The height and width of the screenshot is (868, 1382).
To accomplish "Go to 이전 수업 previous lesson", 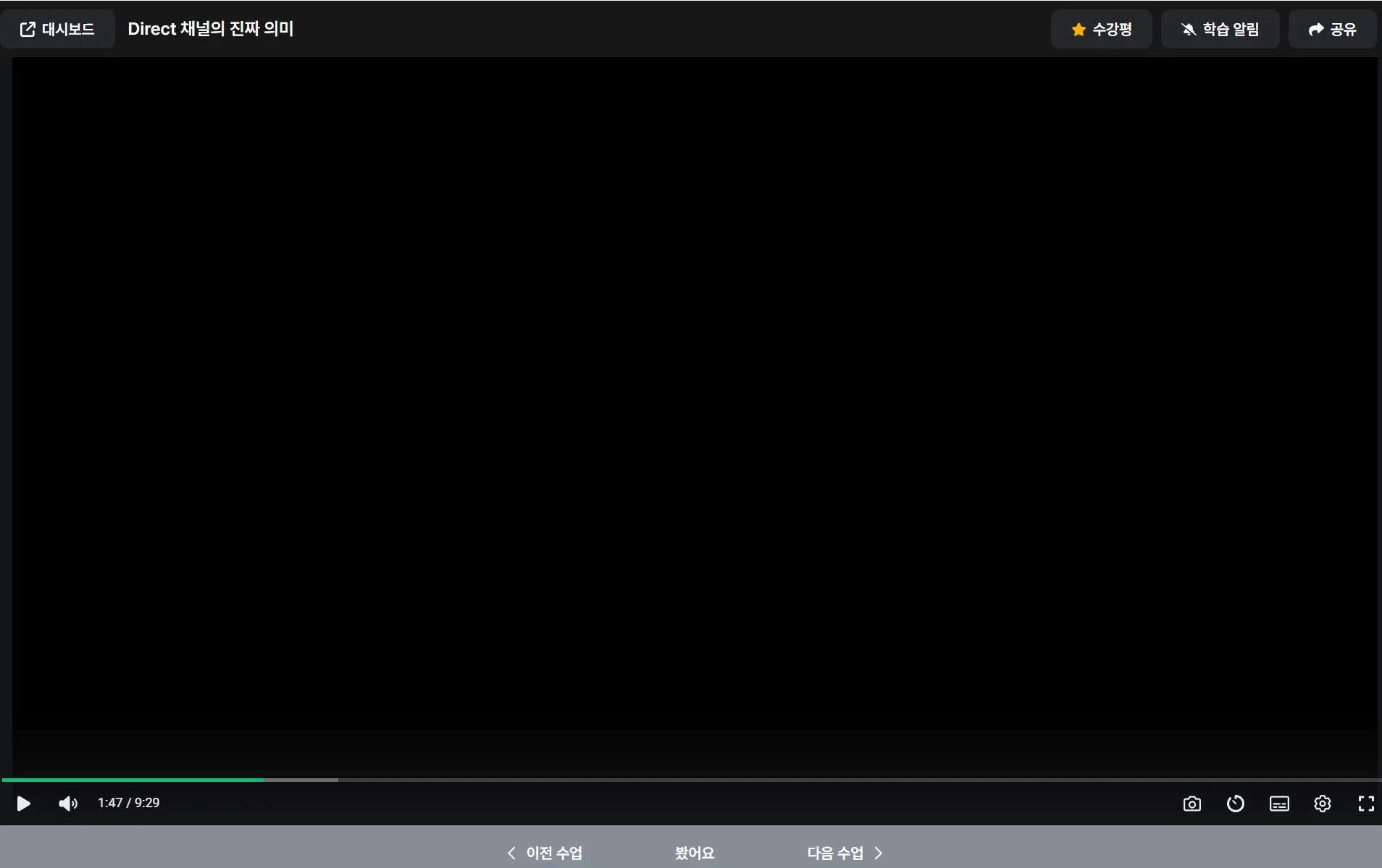I will pos(545,853).
